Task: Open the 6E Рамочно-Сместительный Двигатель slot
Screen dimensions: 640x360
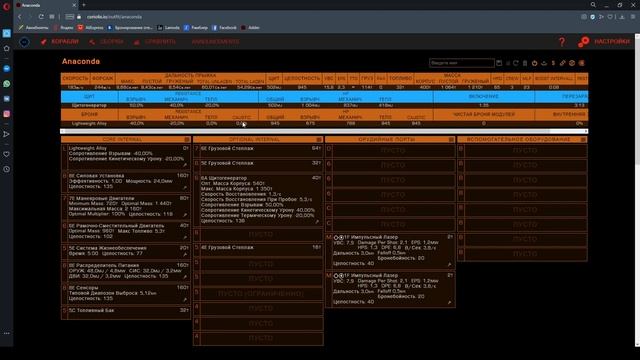Action: coord(126,231)
